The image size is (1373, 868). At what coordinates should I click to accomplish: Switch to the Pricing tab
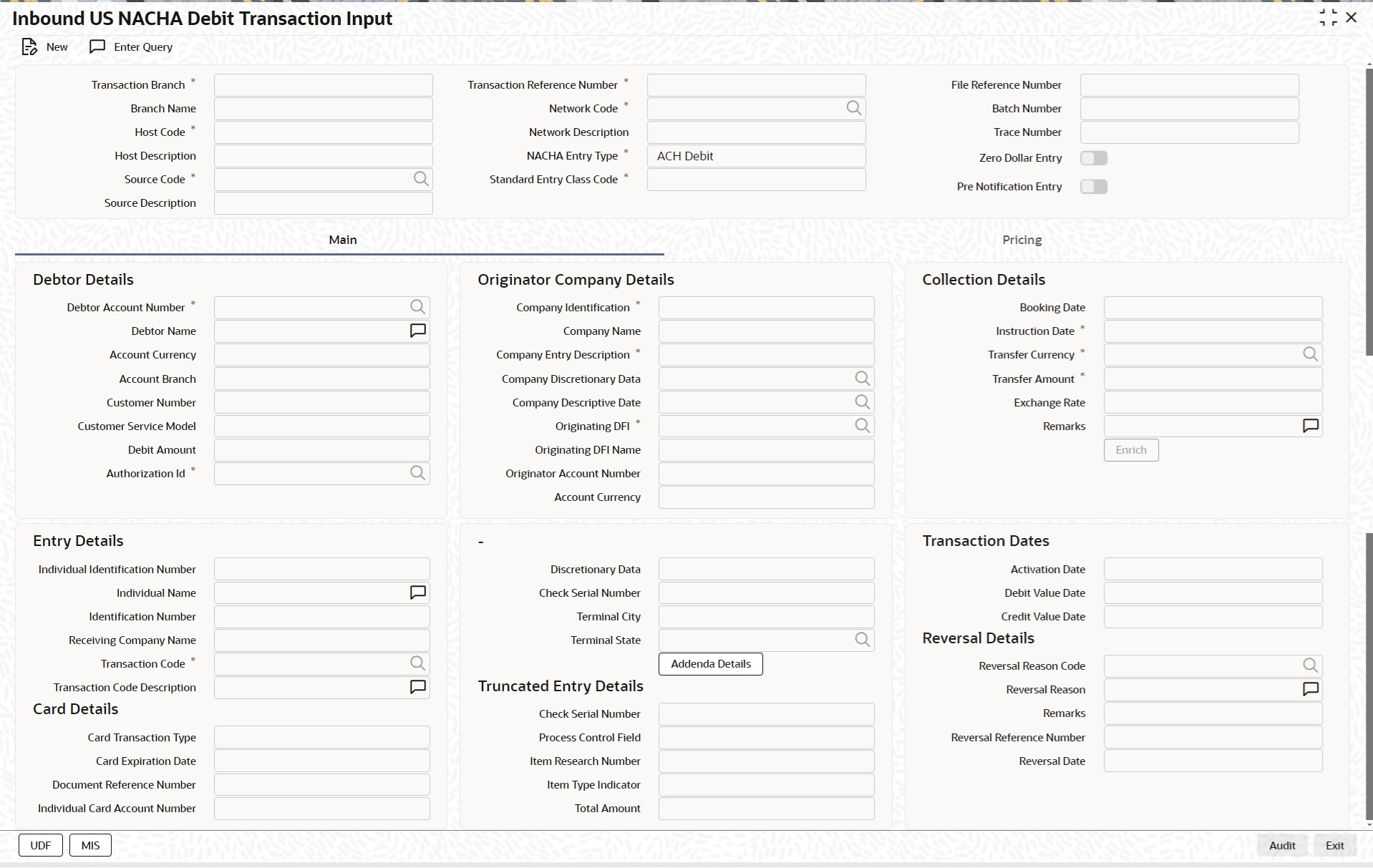[x=1022, y=240]
